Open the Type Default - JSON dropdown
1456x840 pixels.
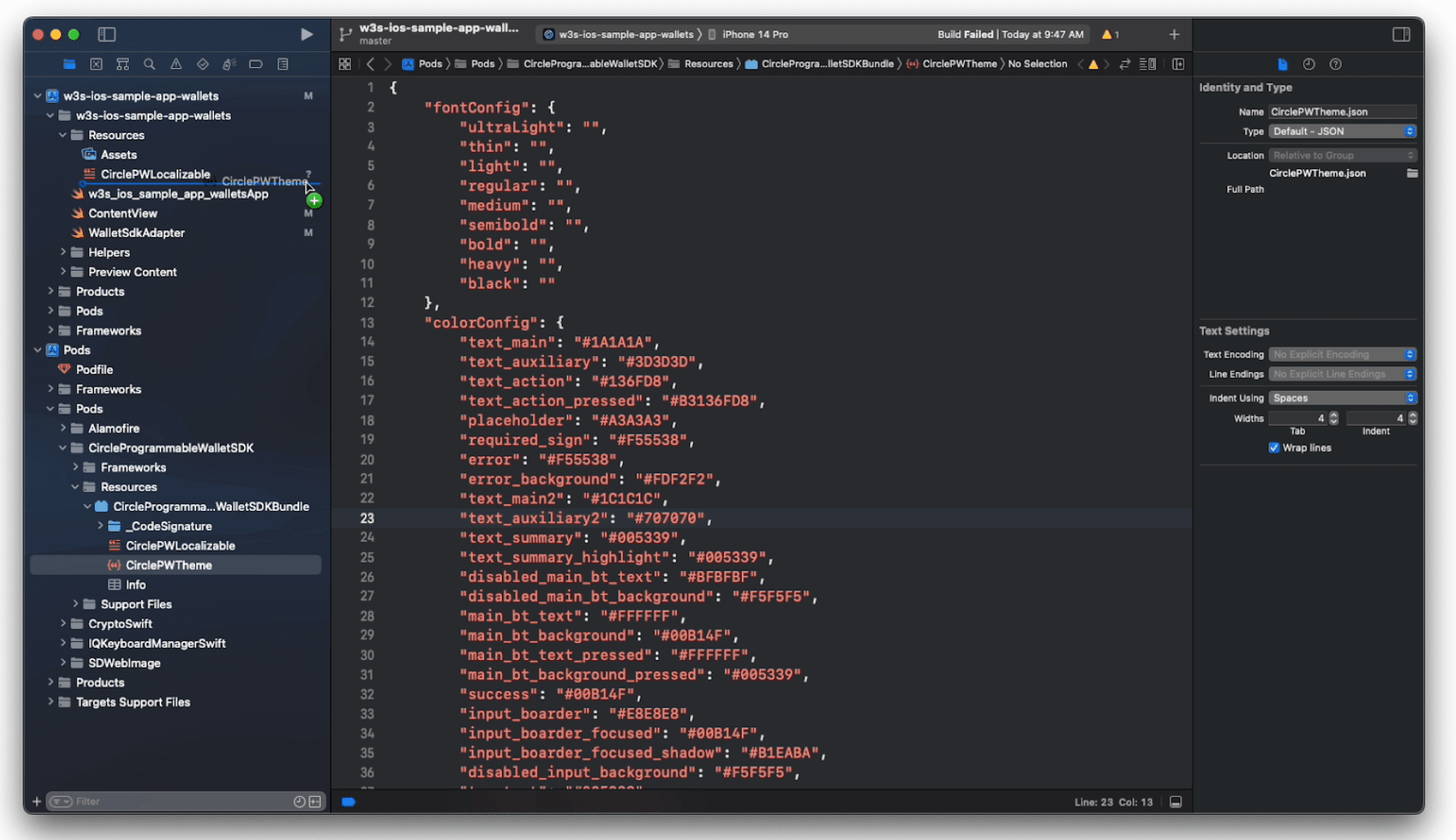tap(1343, 131)
